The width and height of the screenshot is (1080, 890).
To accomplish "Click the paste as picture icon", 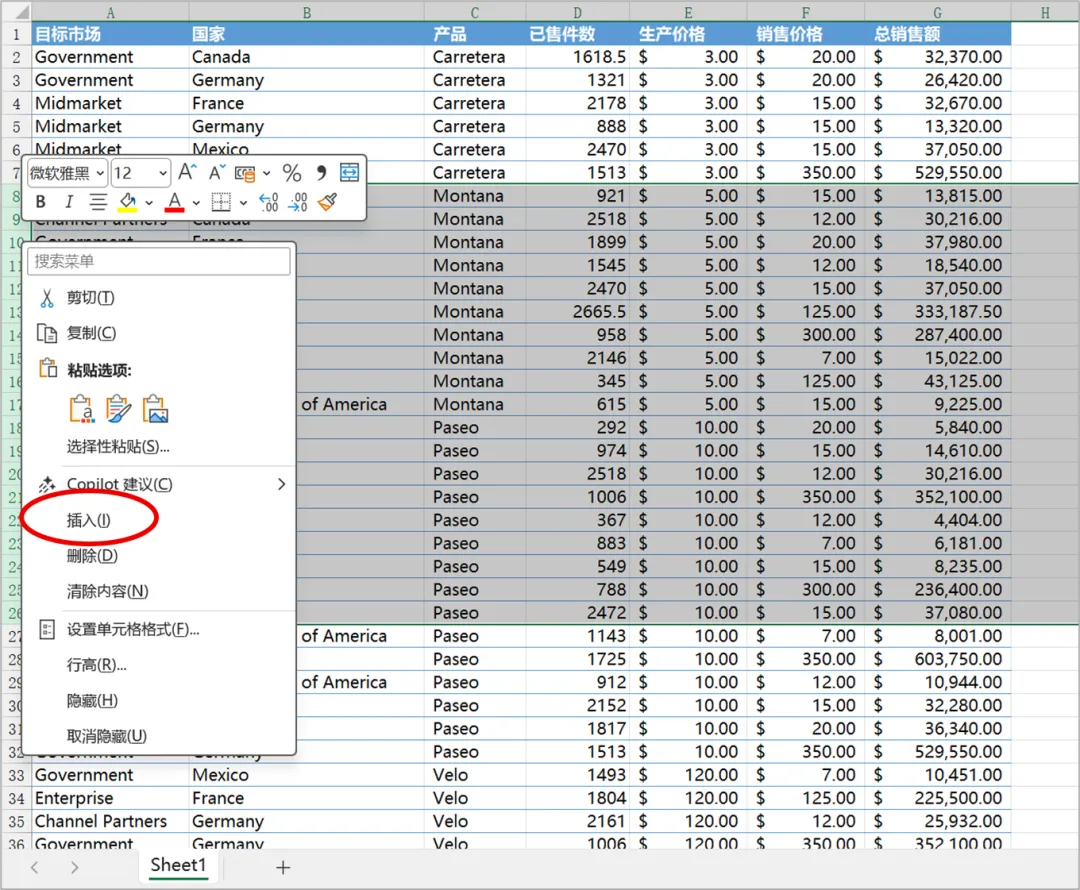I will click(x=156, y=408).
